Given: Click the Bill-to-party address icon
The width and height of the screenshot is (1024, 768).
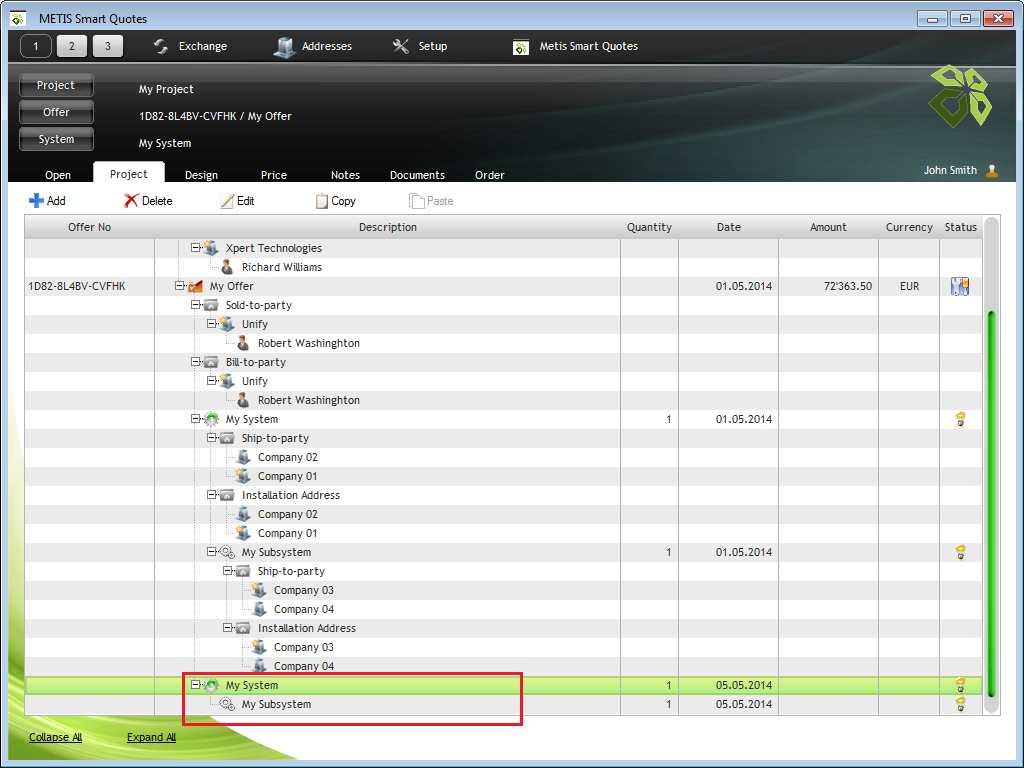Looking at the screenshot, I should pyautogui.click(x=211, y=362).
